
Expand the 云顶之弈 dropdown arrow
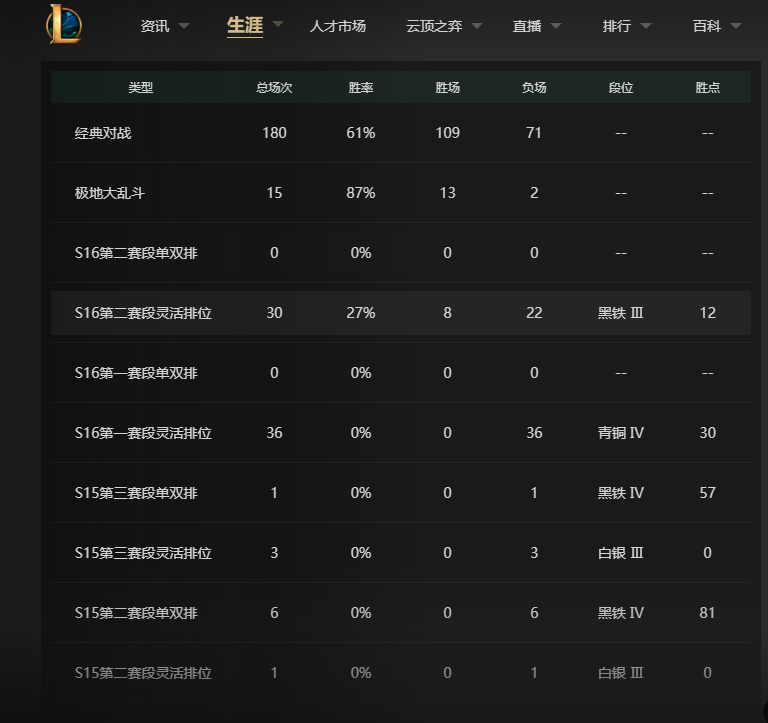pos(477,26)
